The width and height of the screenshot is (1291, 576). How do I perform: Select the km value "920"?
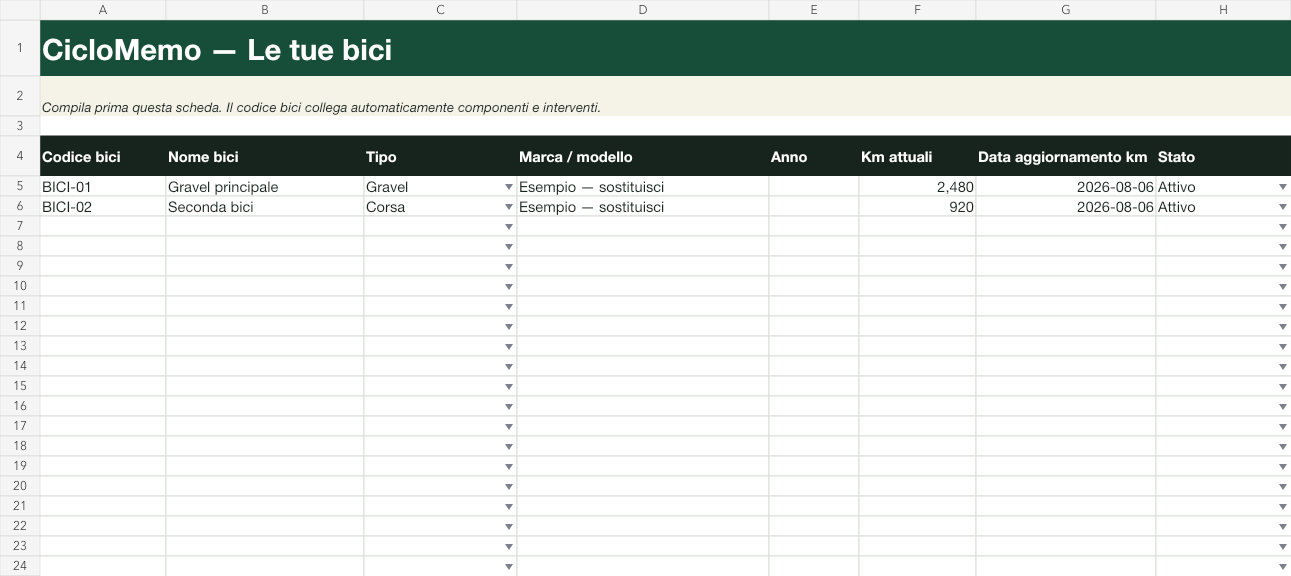click(917, 207)
